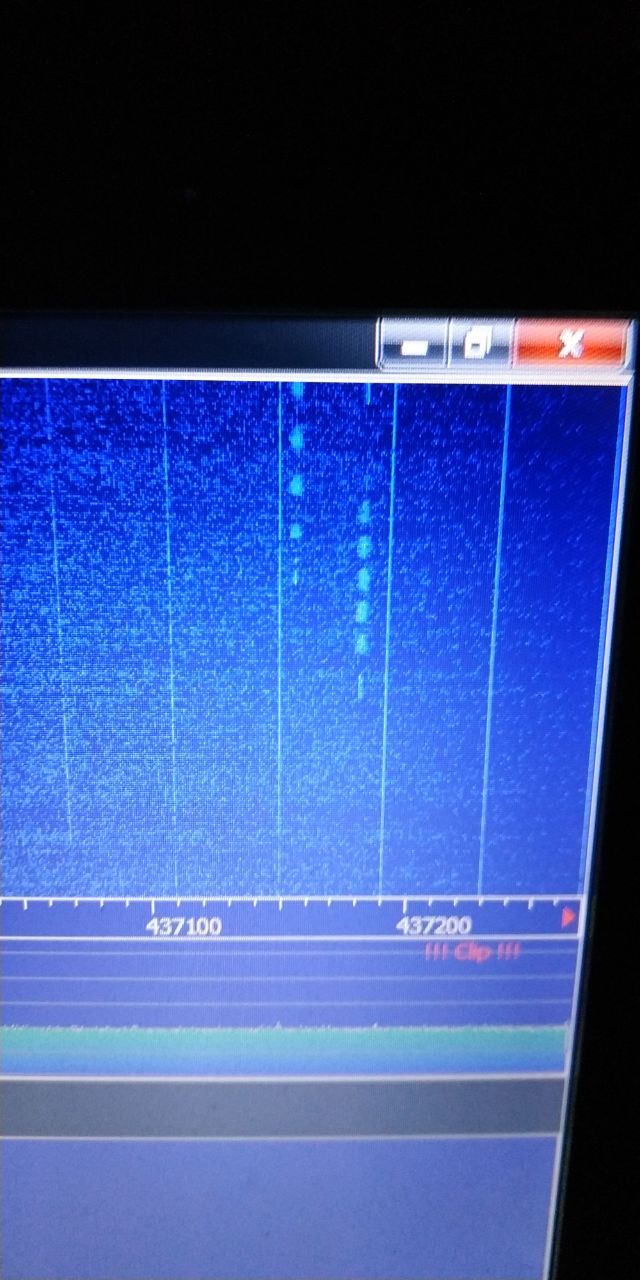The width and height of the screenshot is (640, 1280).
Task: Click the lower blue panel beneath gray band
Action: [x=280, y=1200]
